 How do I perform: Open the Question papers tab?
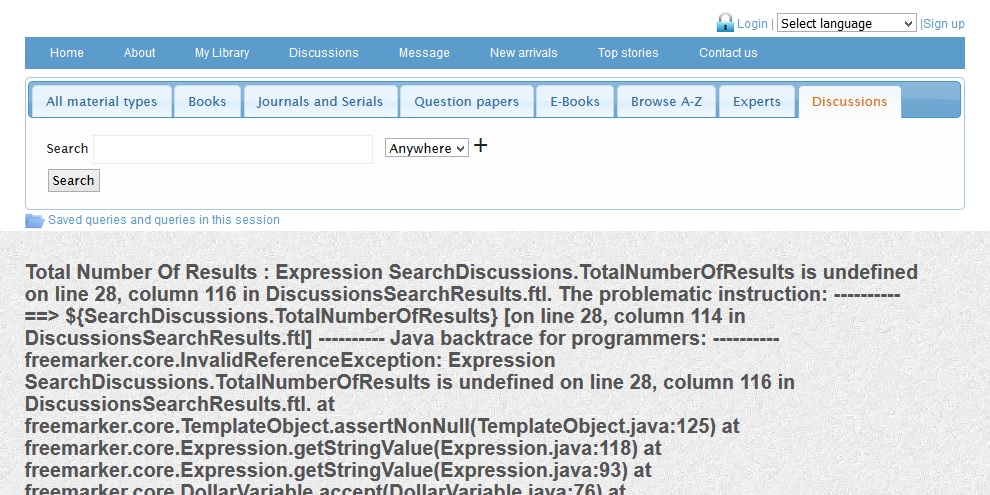tap(466, 102)
